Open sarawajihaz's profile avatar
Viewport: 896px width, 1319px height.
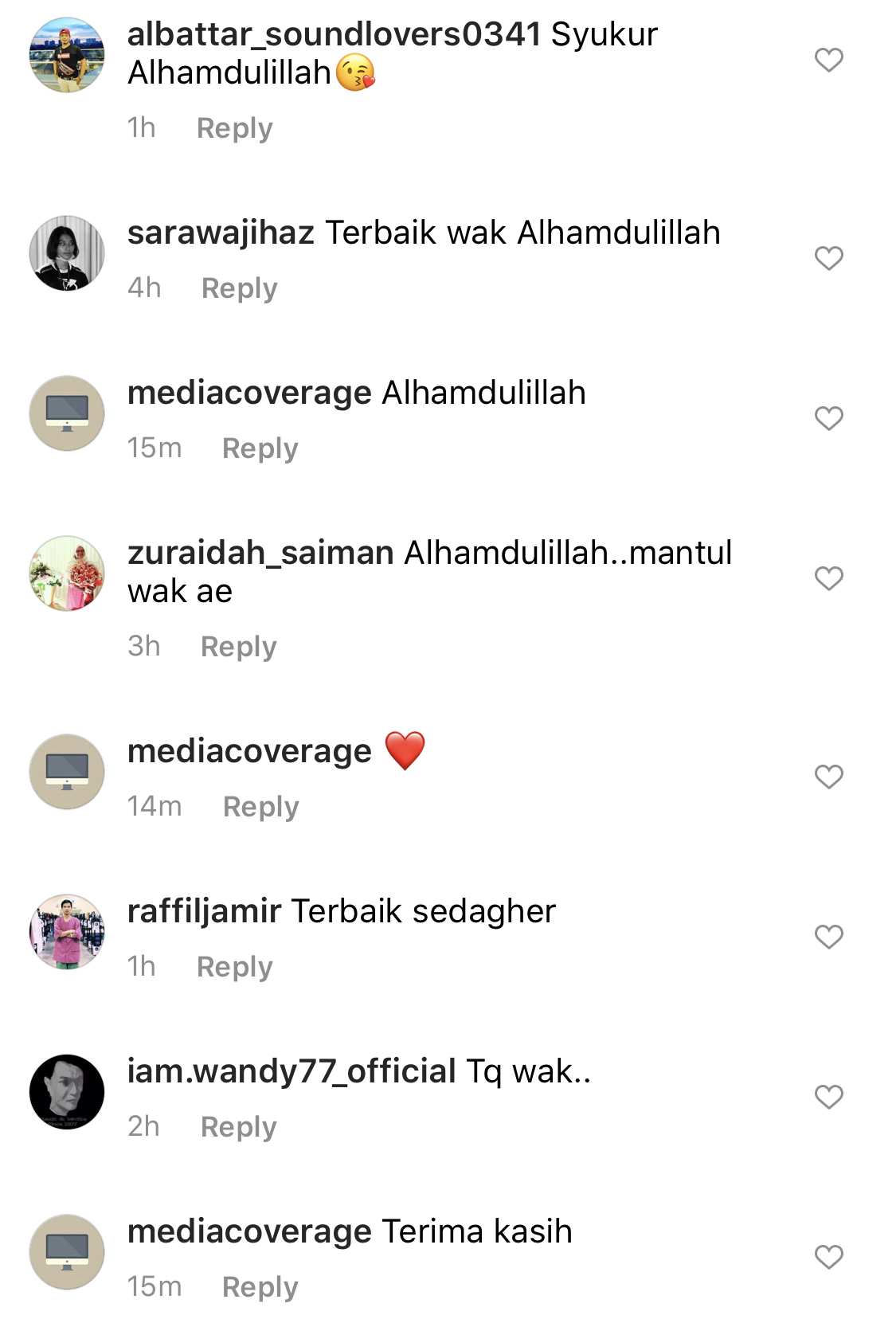click(x=67, y=253)
